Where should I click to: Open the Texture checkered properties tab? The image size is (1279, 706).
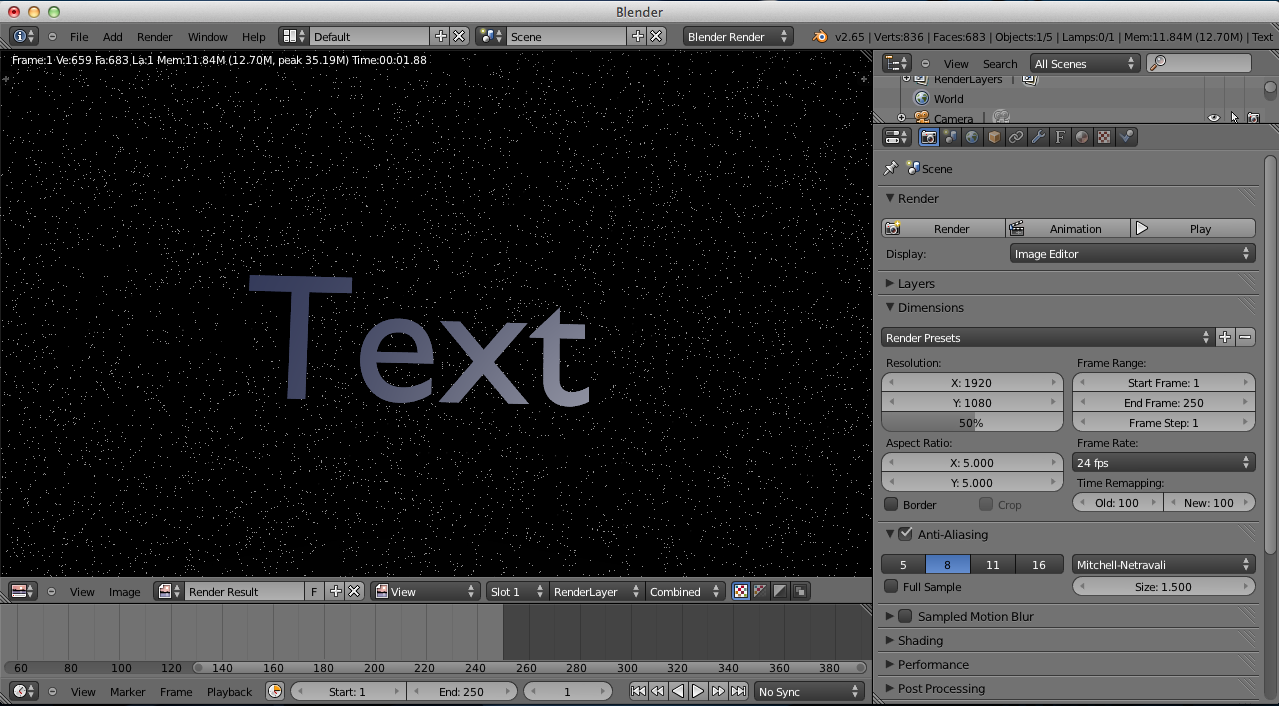coord(1103,137)
